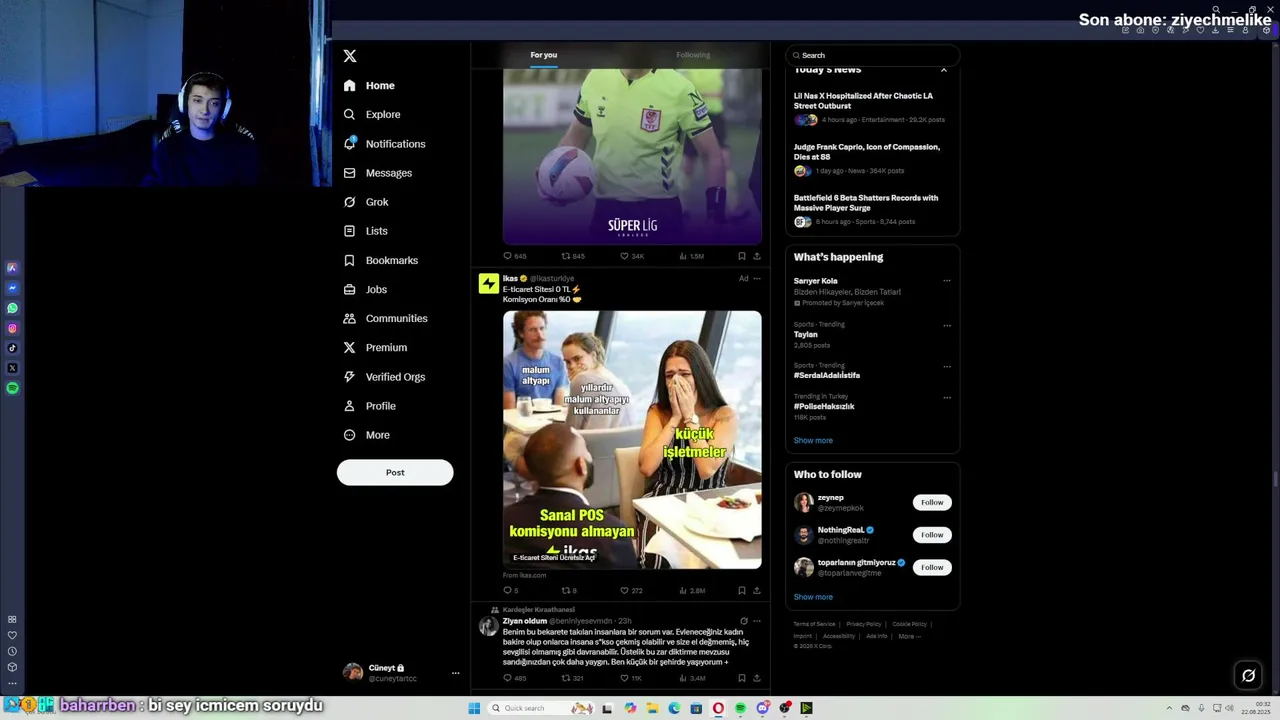Open more options for the #PoliseHaksızlık trend

pyautogui.click(x=947, y=397)
